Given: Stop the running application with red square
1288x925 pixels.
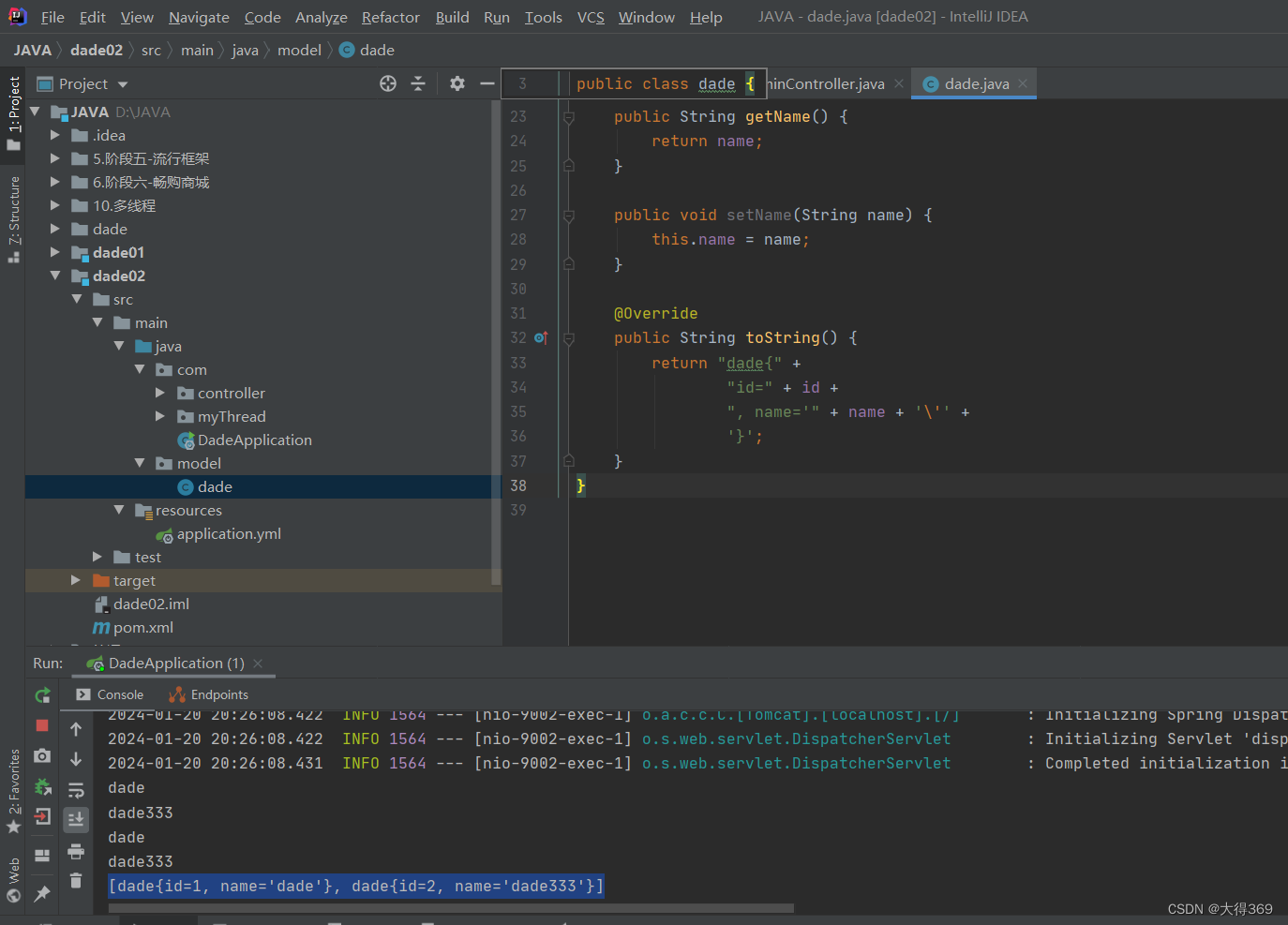Looking at the screenshot, I should (x=42, y=725).
